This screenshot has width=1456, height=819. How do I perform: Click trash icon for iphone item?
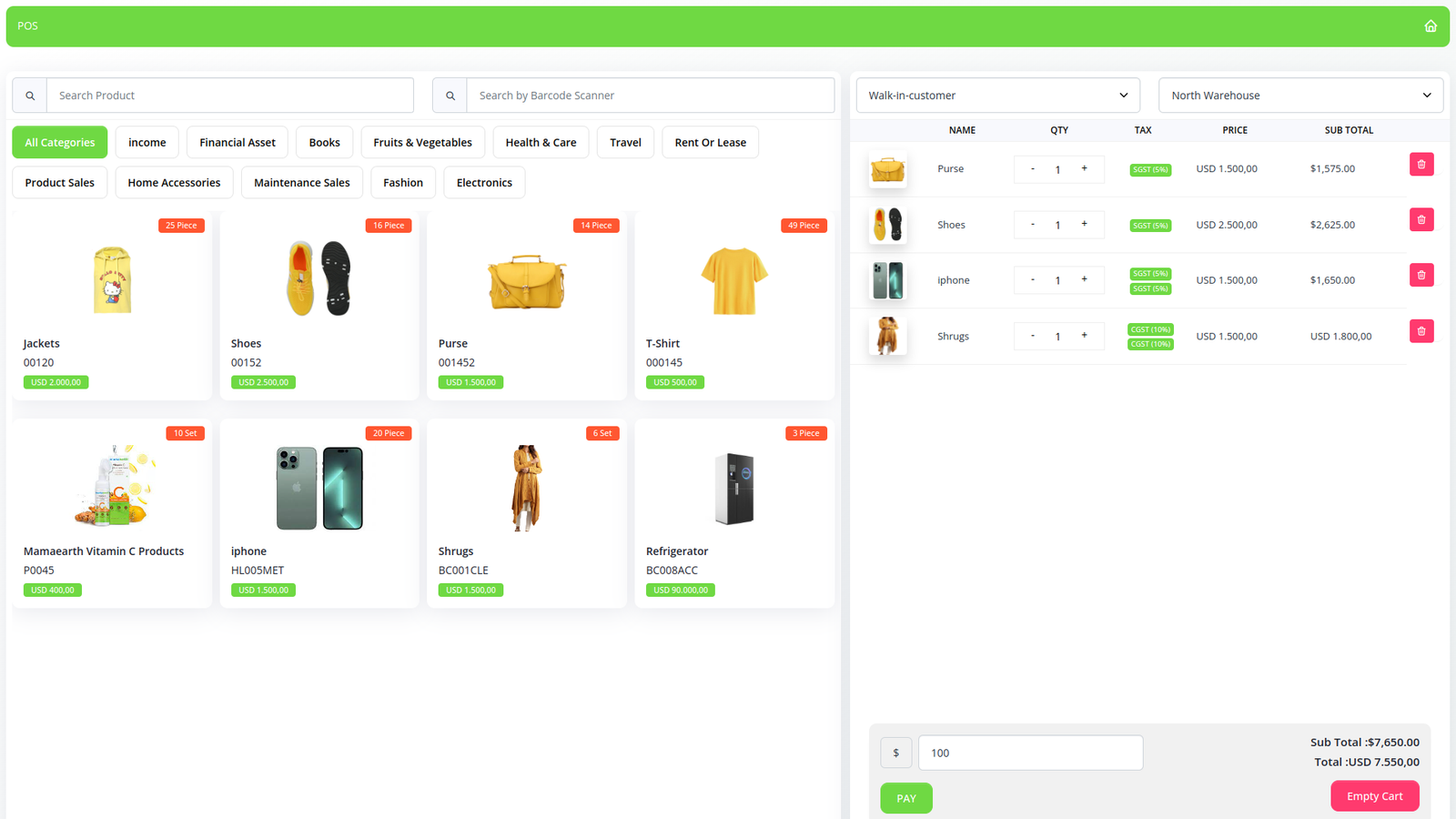1421,276
